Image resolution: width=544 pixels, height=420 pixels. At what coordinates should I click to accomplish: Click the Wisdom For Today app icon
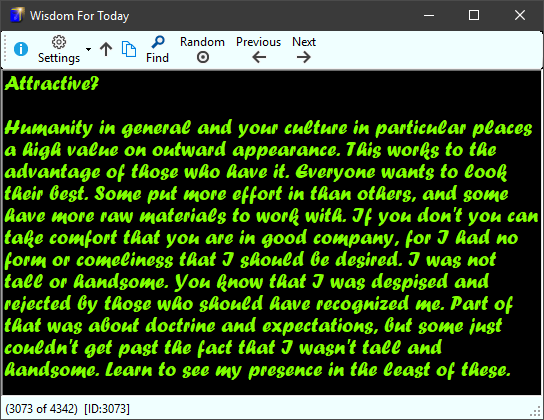click(x=17, y=15)
